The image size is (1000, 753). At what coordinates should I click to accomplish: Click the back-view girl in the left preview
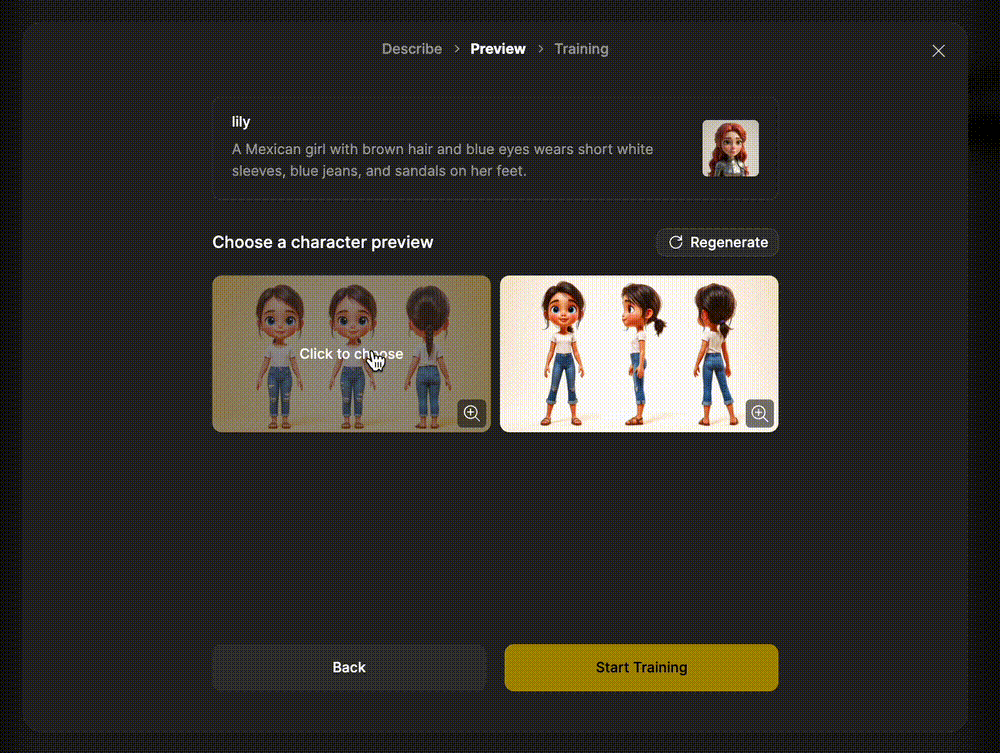(430, 352)
